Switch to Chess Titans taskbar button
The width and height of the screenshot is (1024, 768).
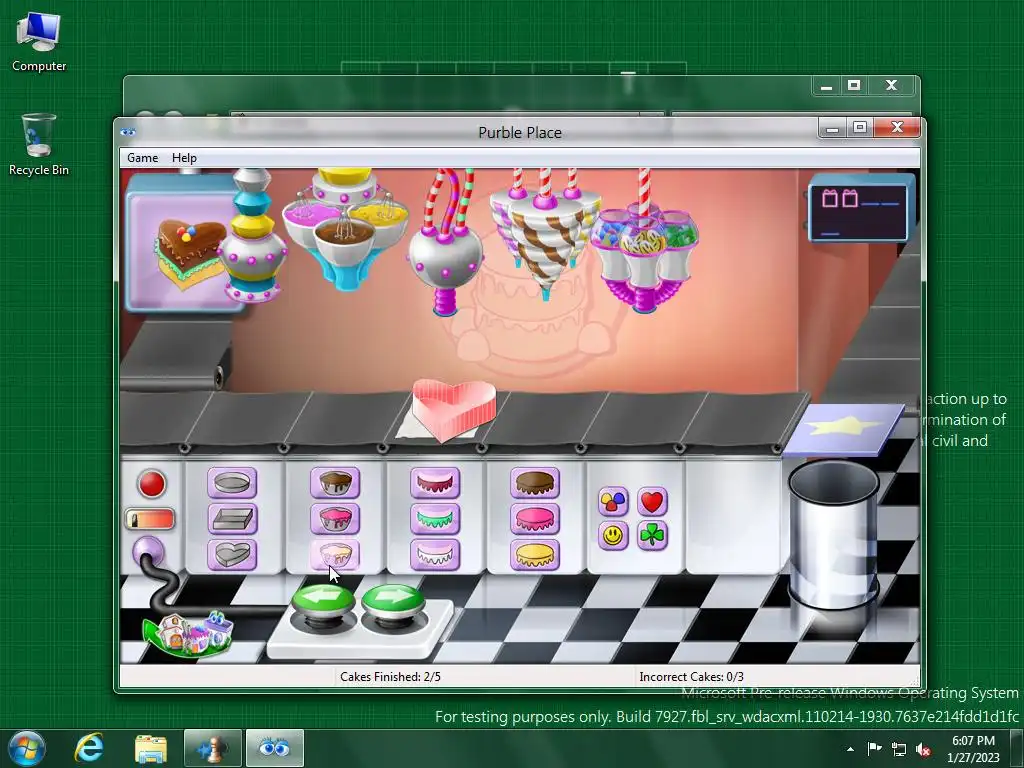pyautogui.click(x=213, y=748)
